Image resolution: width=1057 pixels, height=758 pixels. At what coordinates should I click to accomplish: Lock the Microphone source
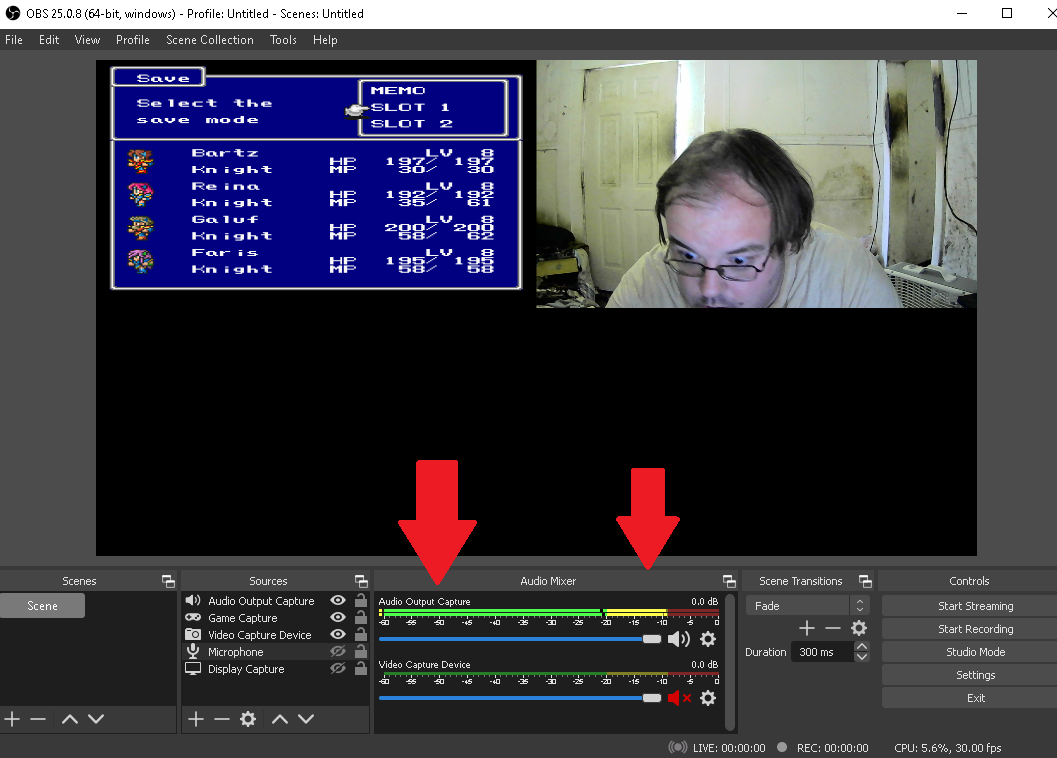(x=361, y=651)
